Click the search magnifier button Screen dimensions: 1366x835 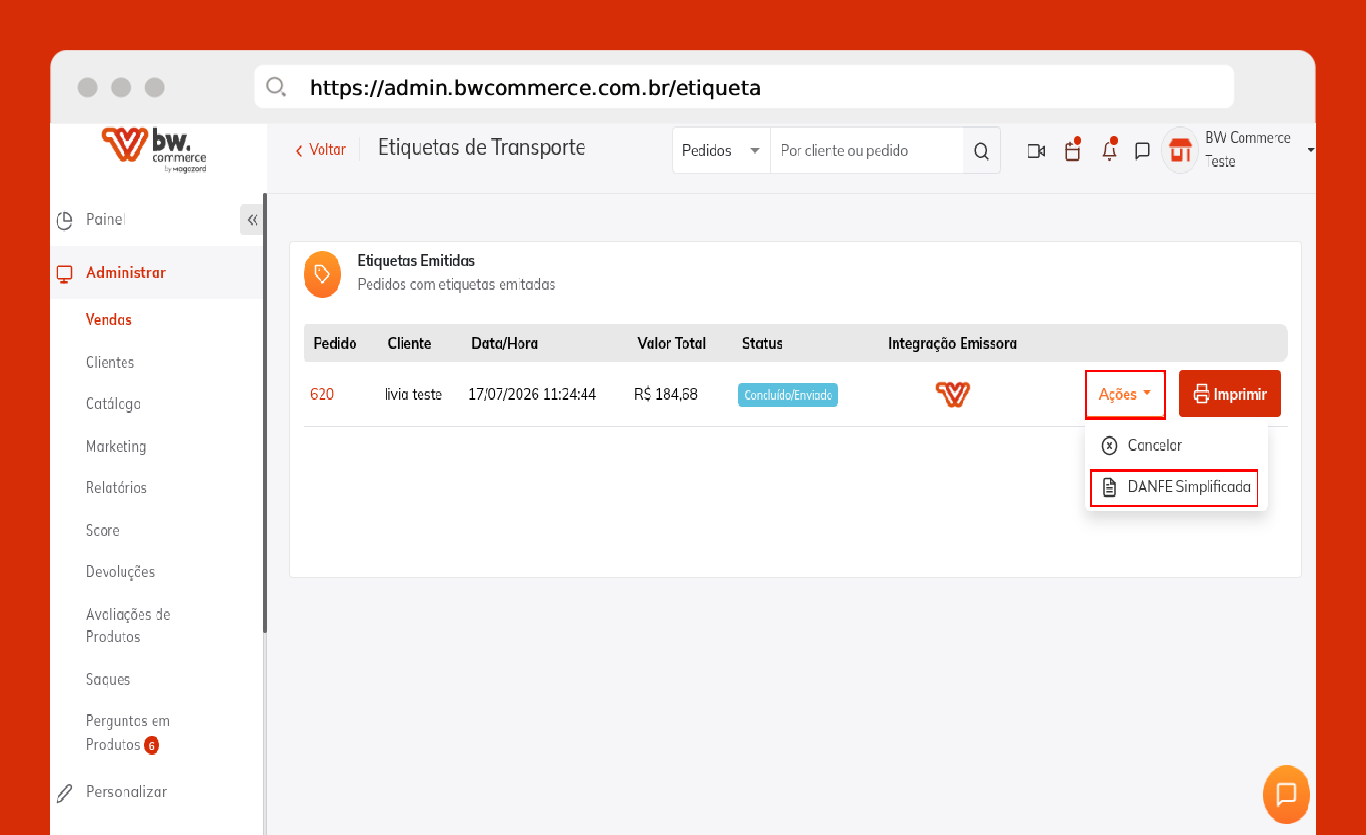(x=981, y=151)
